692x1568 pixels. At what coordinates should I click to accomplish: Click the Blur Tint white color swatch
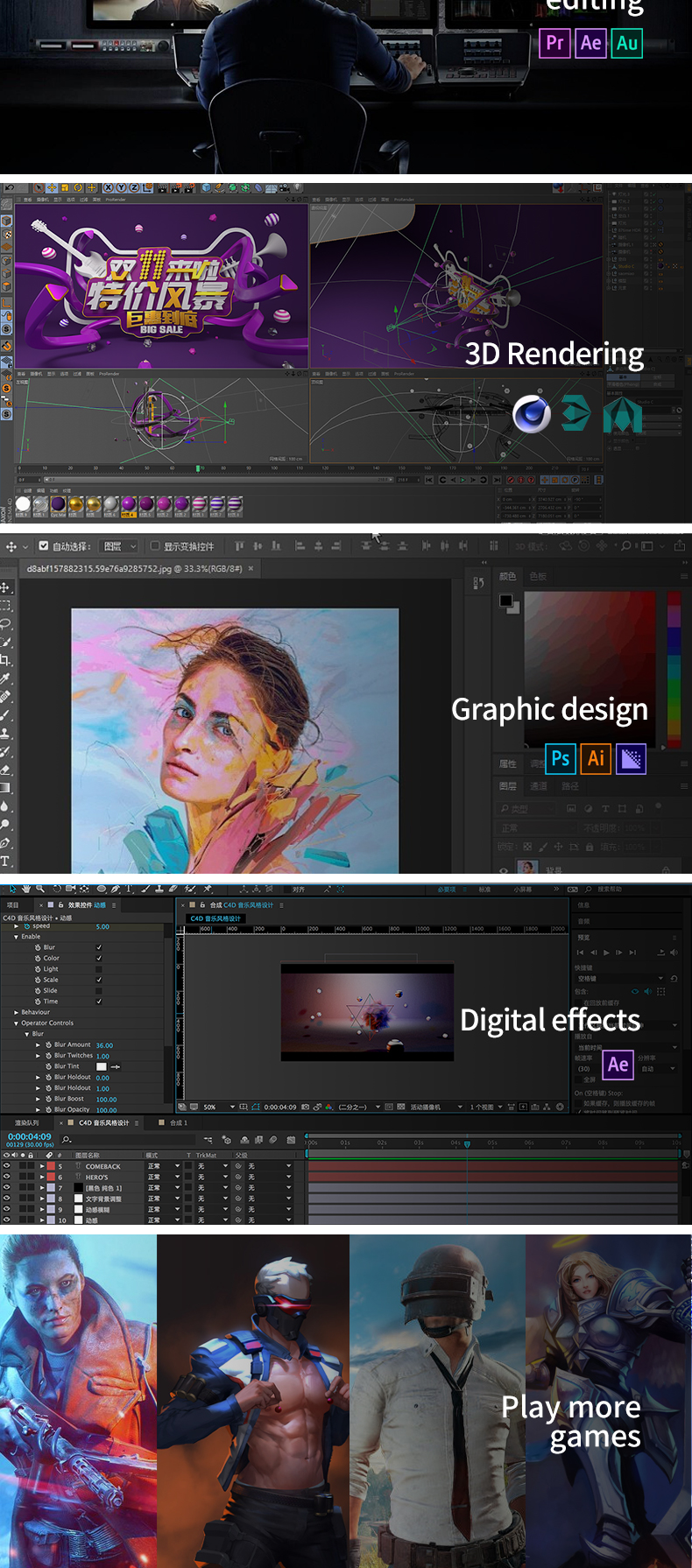tap(102, 1066)
